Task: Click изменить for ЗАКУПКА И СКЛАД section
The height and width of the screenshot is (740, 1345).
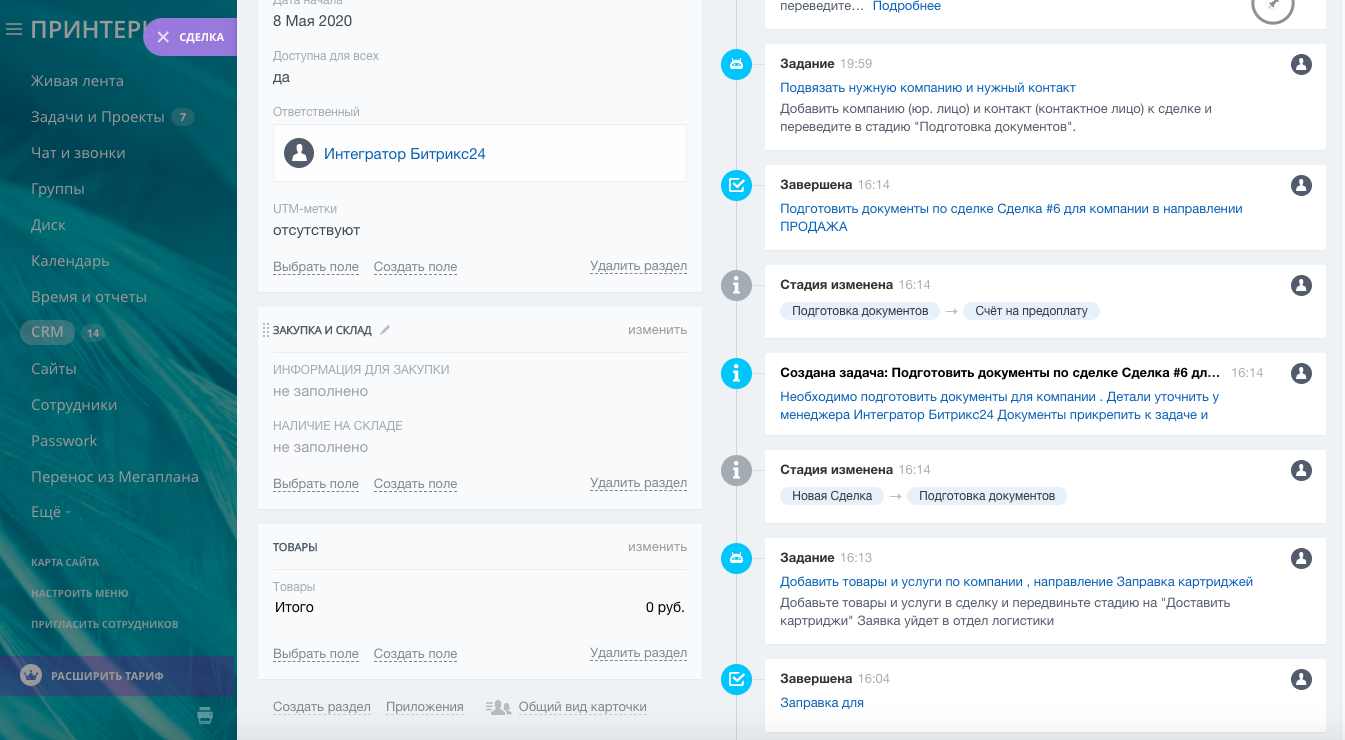Action: pyautogui.click(x=657, y=330)
